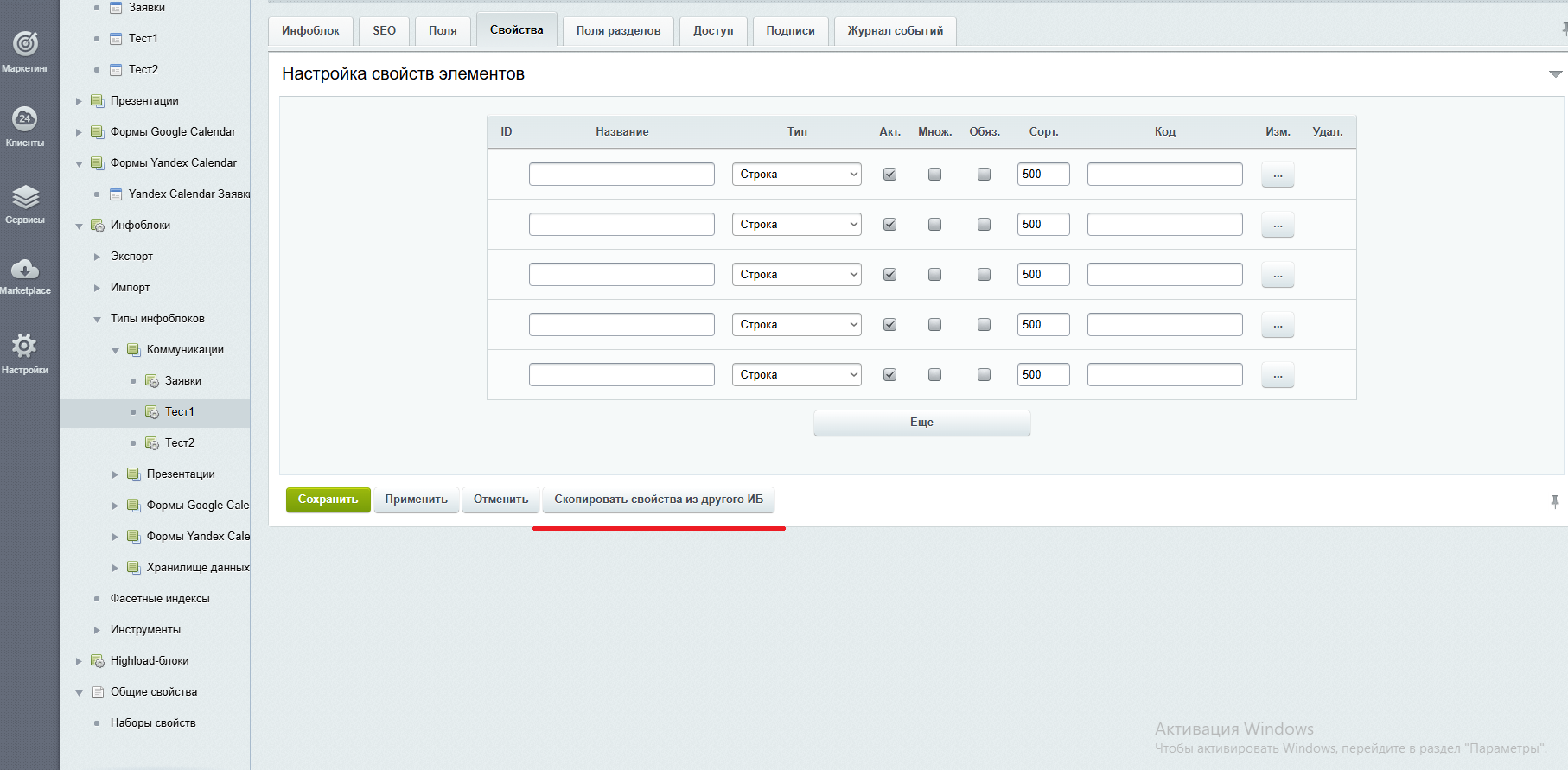Open the edit button in fourth property row
This screenshot has width=1568, height=770.
tap(1277, 325)
